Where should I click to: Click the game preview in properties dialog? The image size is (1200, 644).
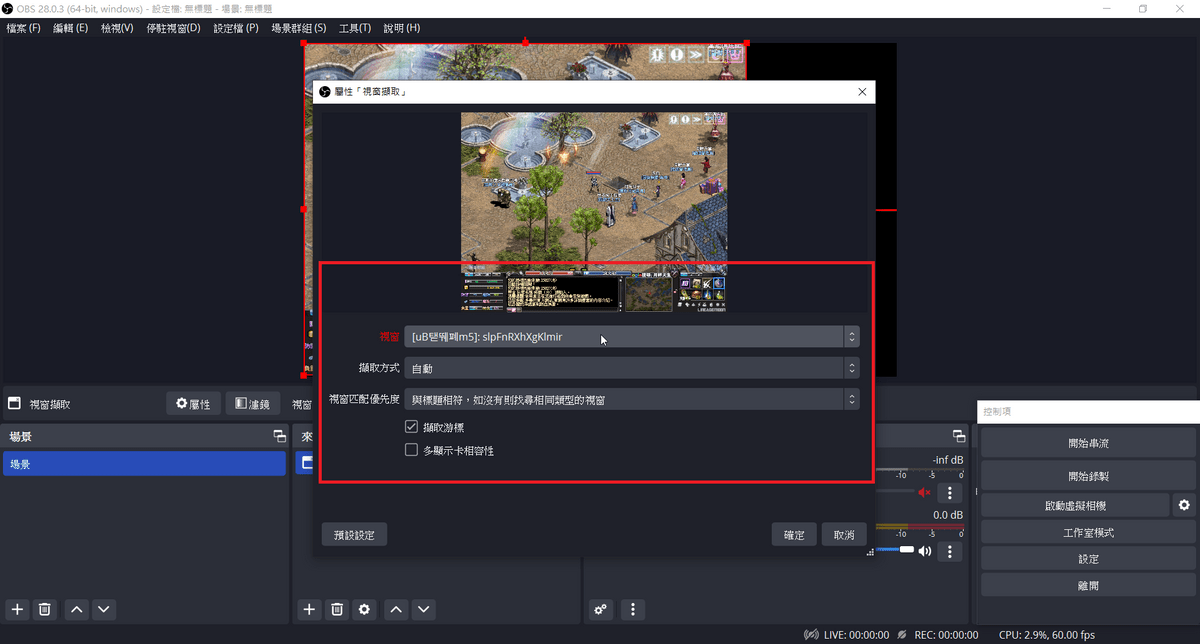[x=594, y=212]
